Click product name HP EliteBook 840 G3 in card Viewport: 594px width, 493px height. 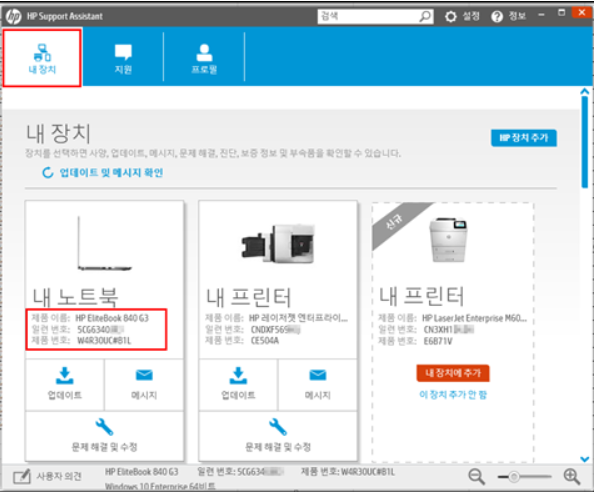click(112, 318)
